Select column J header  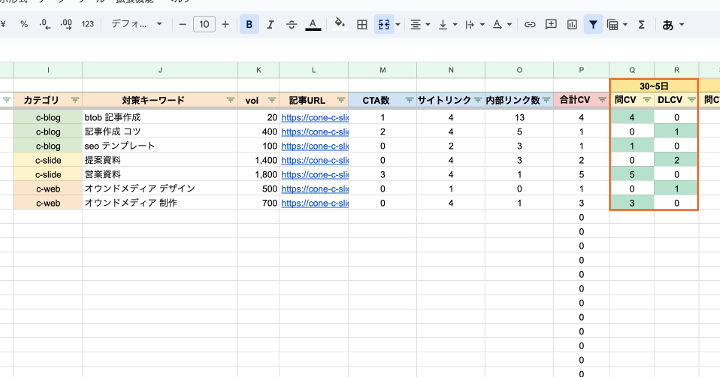pyautogui.click(x=160, y=70)
